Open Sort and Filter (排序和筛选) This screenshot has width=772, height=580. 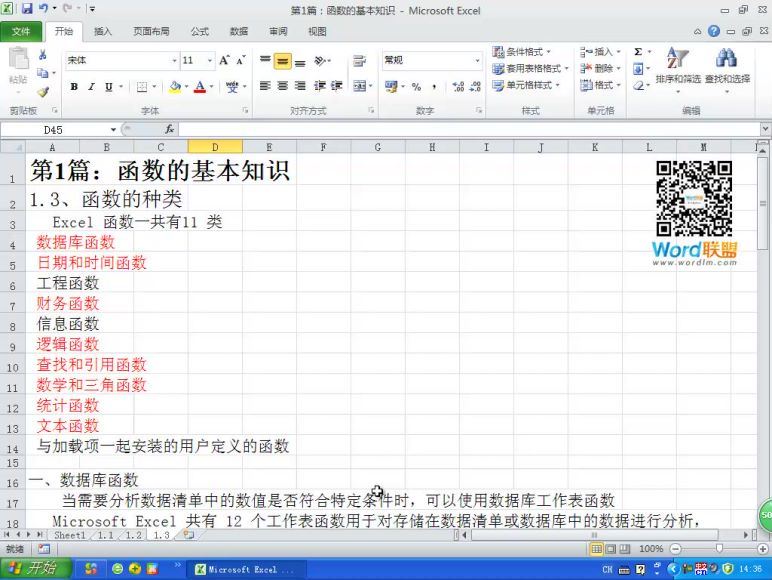[677, 69]
